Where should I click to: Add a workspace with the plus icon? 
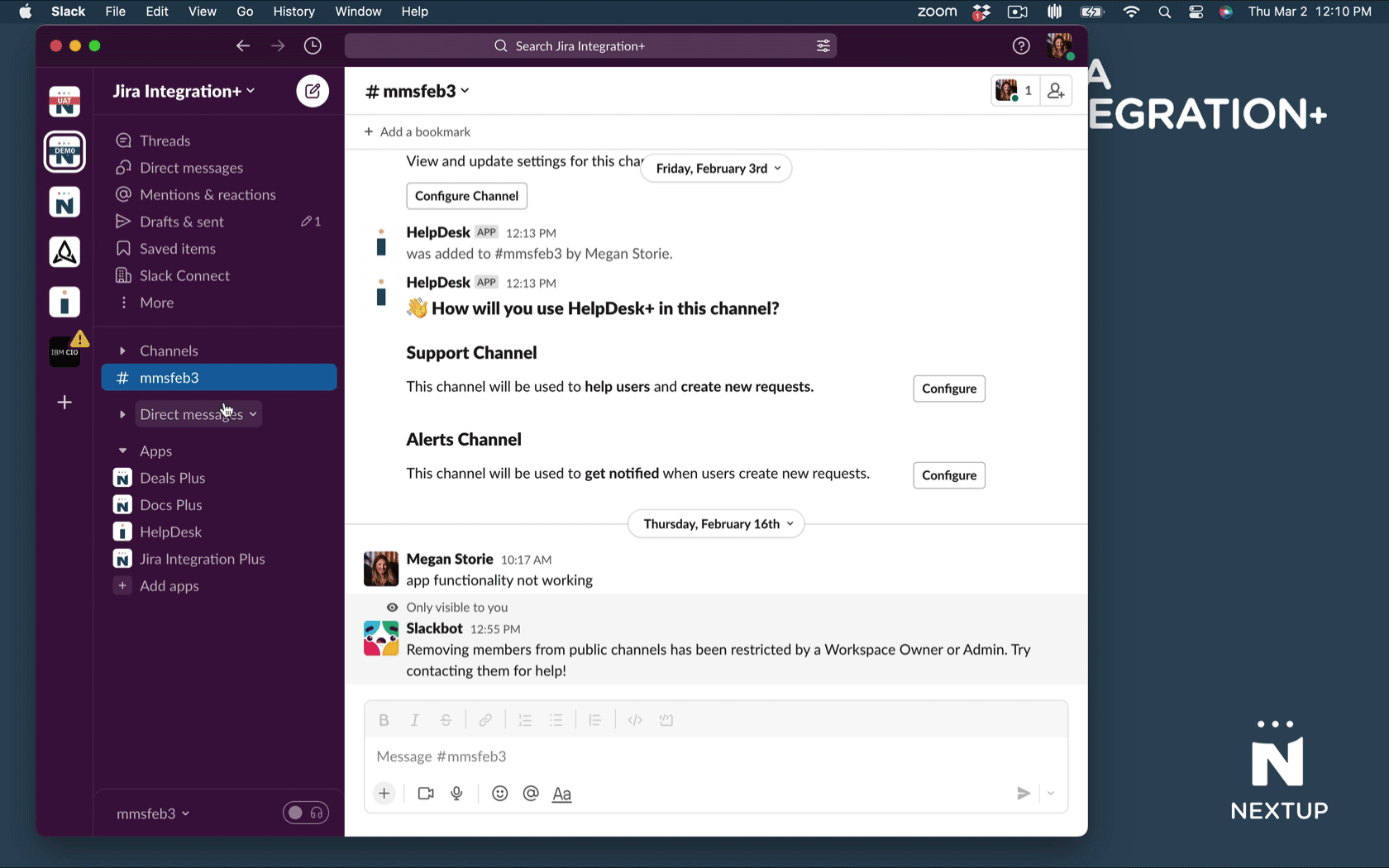coord(64,403)
